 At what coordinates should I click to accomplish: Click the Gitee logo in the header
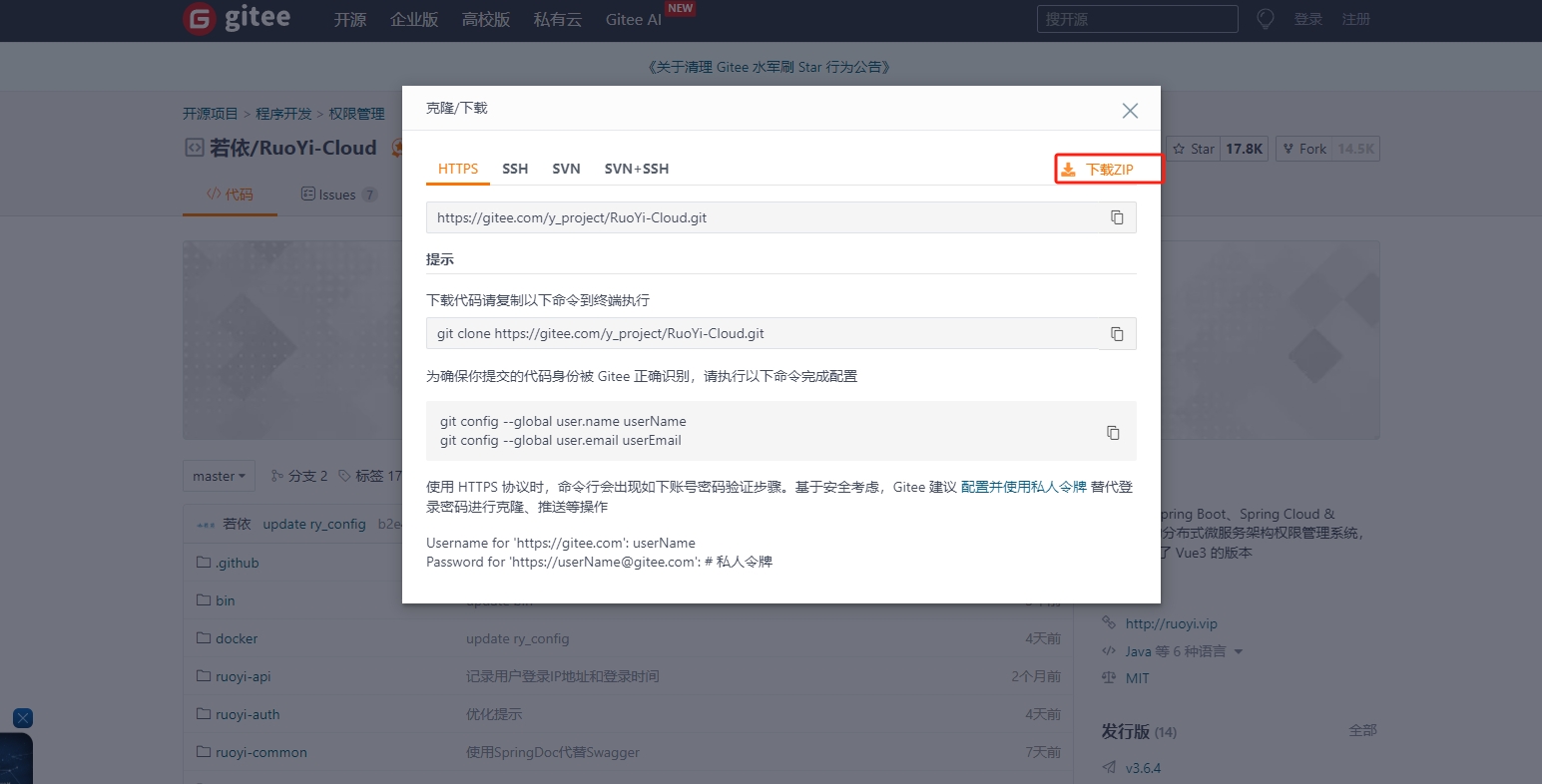[238, 19]
